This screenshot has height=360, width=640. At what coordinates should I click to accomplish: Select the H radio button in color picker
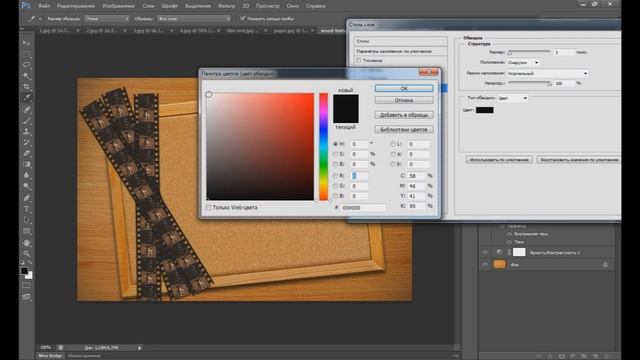pos(336,144)
